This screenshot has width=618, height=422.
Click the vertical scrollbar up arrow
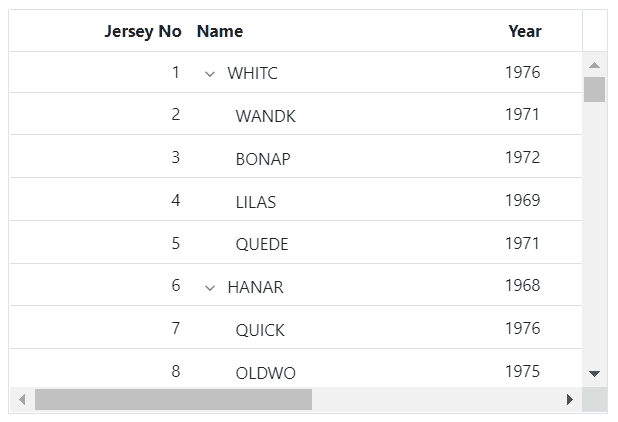pos(595,65)
